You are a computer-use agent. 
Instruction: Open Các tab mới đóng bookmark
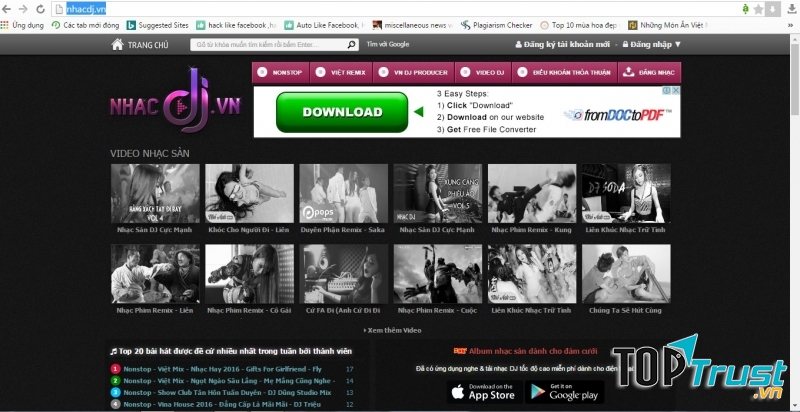85,25
